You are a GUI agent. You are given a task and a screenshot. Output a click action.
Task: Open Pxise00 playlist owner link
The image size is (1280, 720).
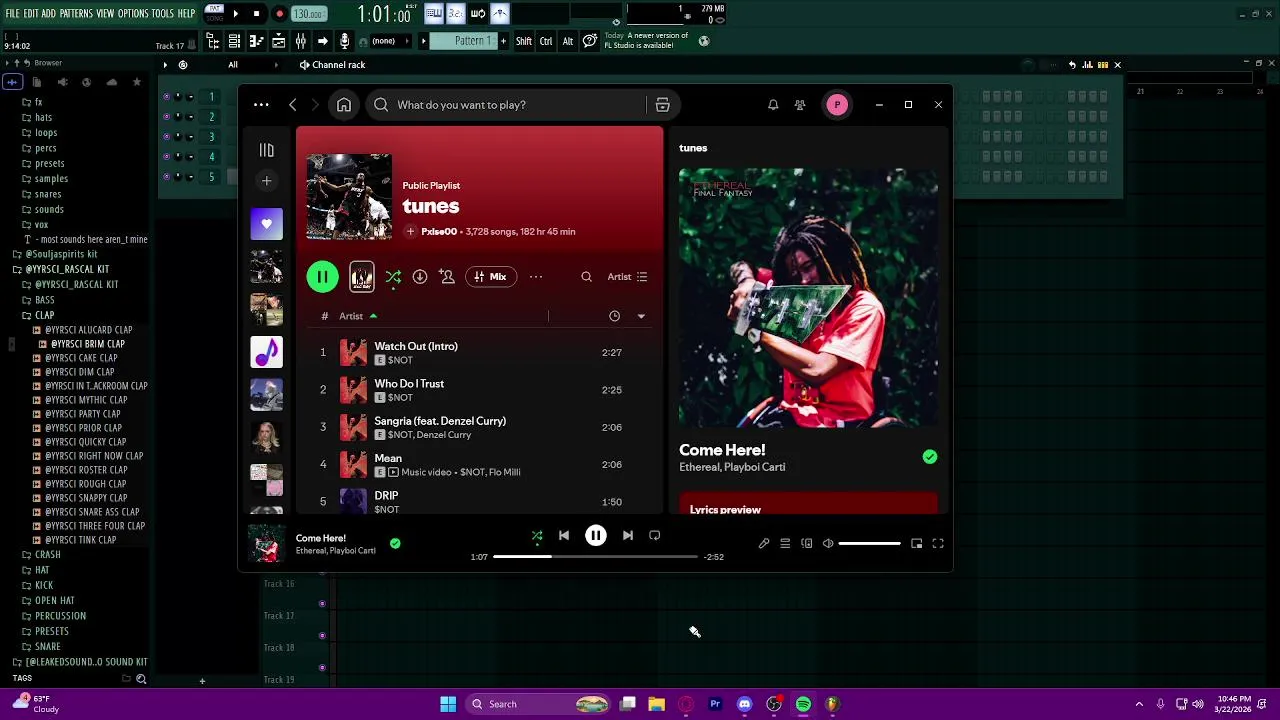pyautogui.click(x=439, y=232)
